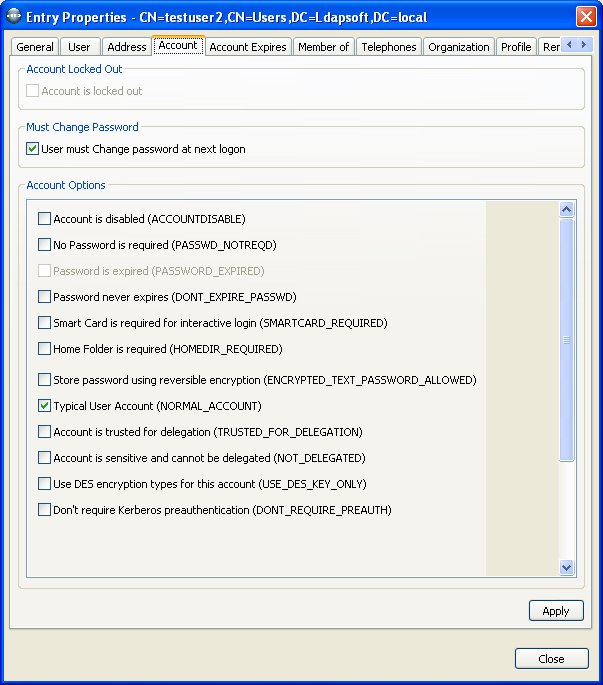The width and height of the screenshot is (603, 685).
Task: Open the Organization tab
Action: pyautogui.click(x=458, y=47)
